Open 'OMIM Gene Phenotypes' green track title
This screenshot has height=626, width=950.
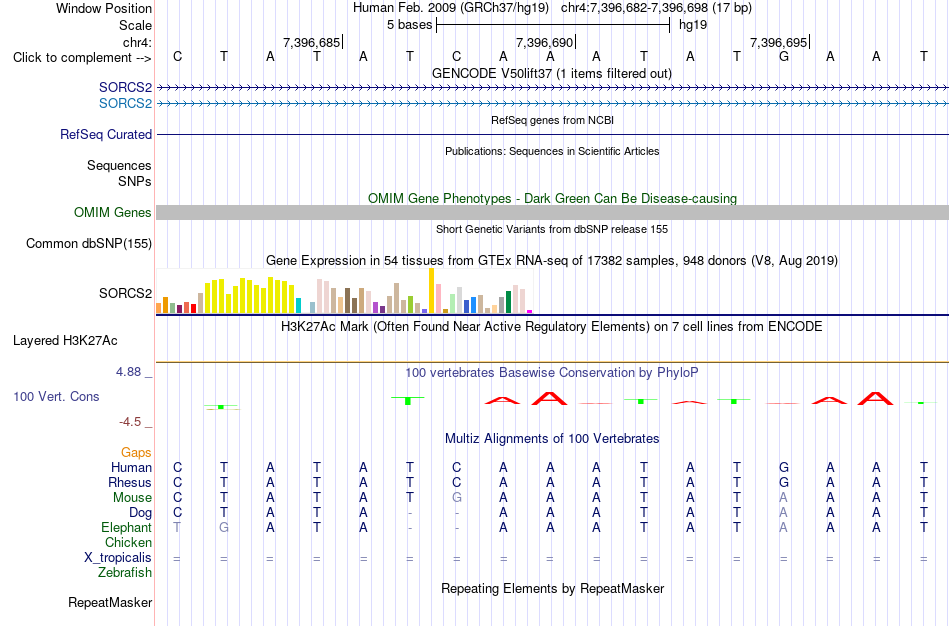point(552,199)
